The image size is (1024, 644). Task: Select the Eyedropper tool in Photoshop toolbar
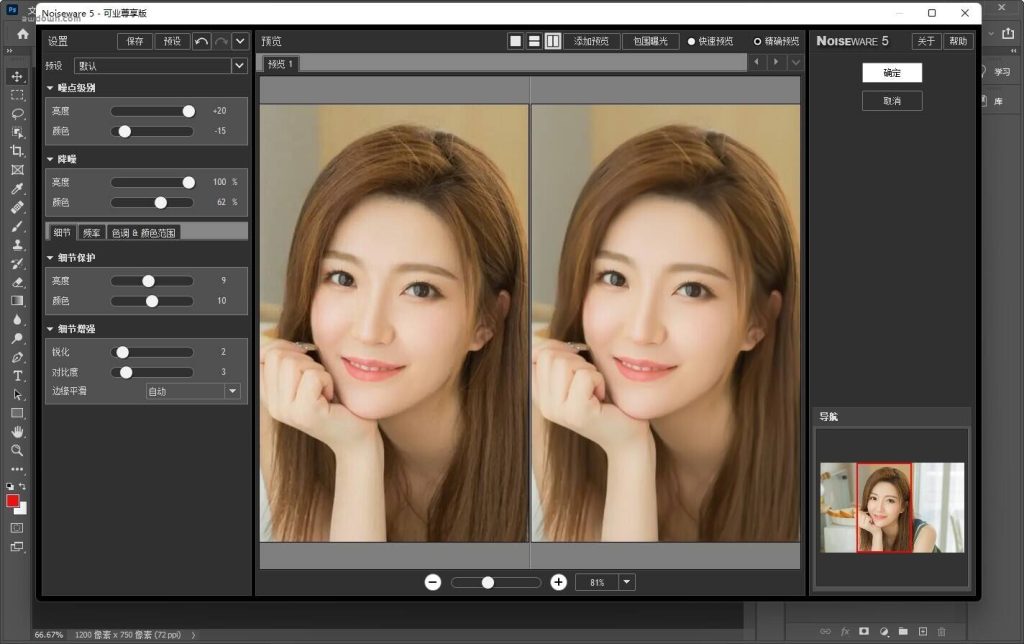tap(17, 189)
